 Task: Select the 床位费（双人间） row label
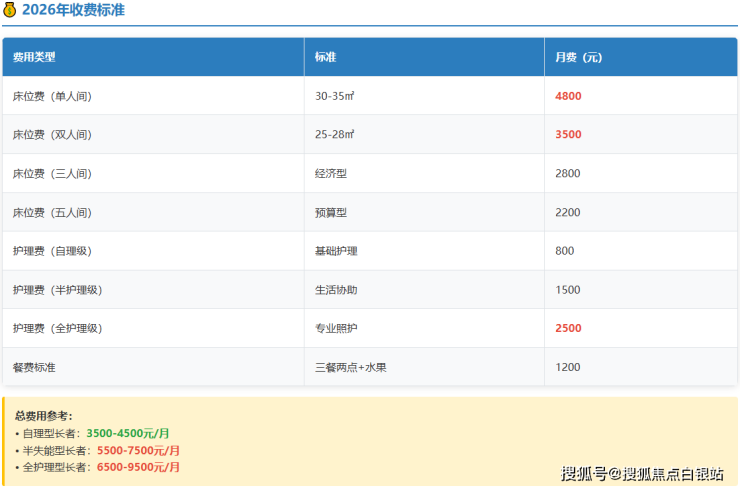point(58,135)
